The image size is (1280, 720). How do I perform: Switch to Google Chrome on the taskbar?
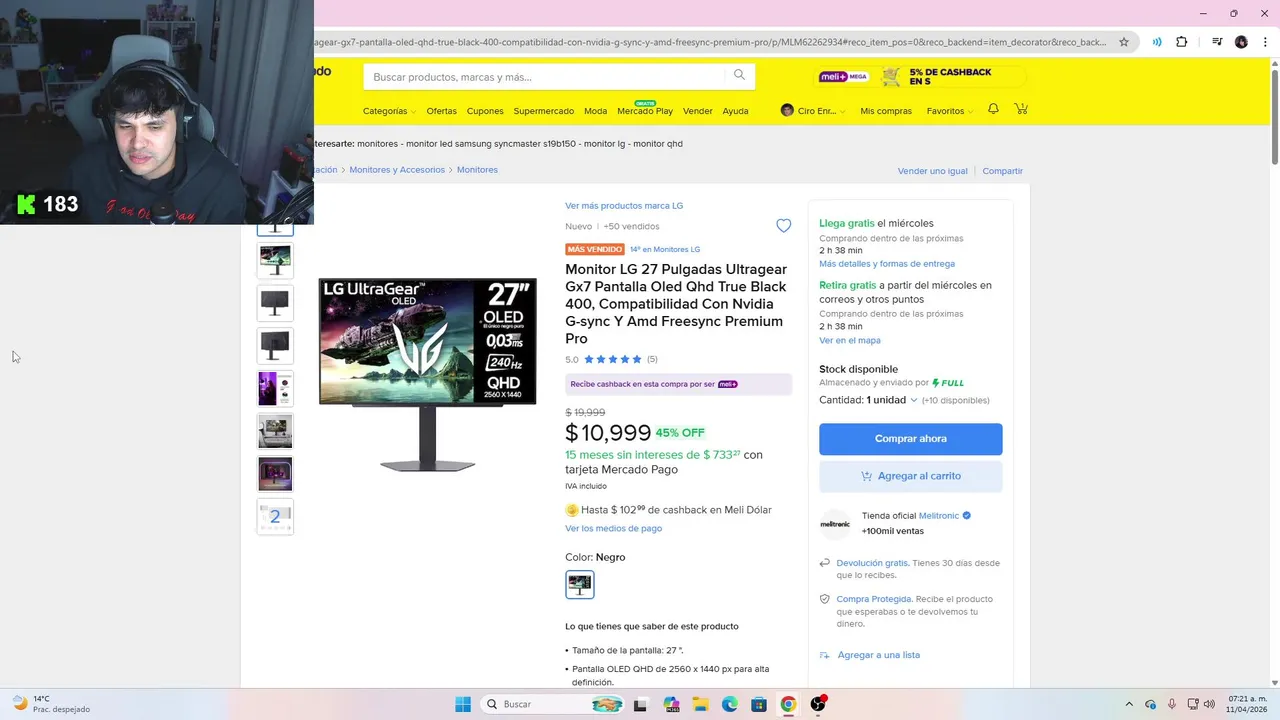tap(788, 704)
